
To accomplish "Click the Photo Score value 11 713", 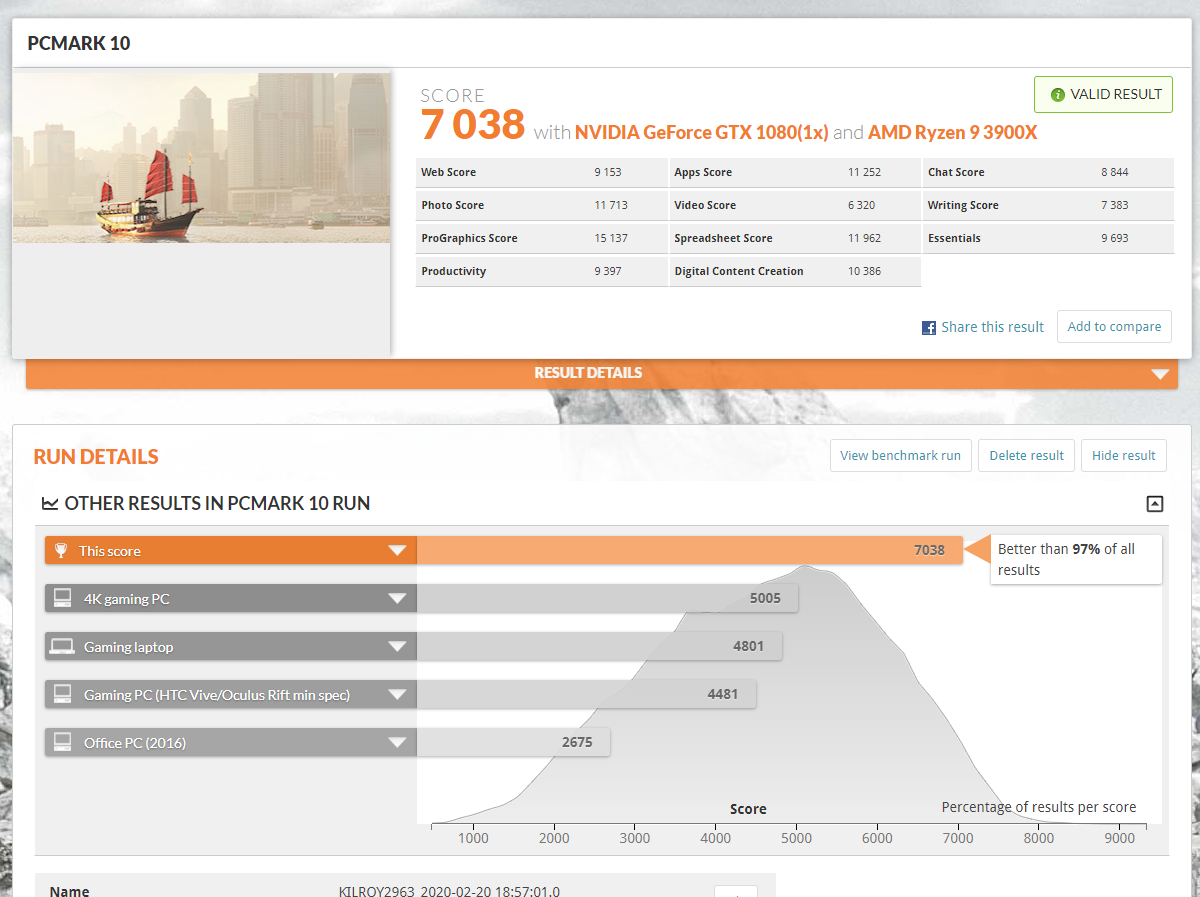I will pyautogui.click(x=611, y=205).
